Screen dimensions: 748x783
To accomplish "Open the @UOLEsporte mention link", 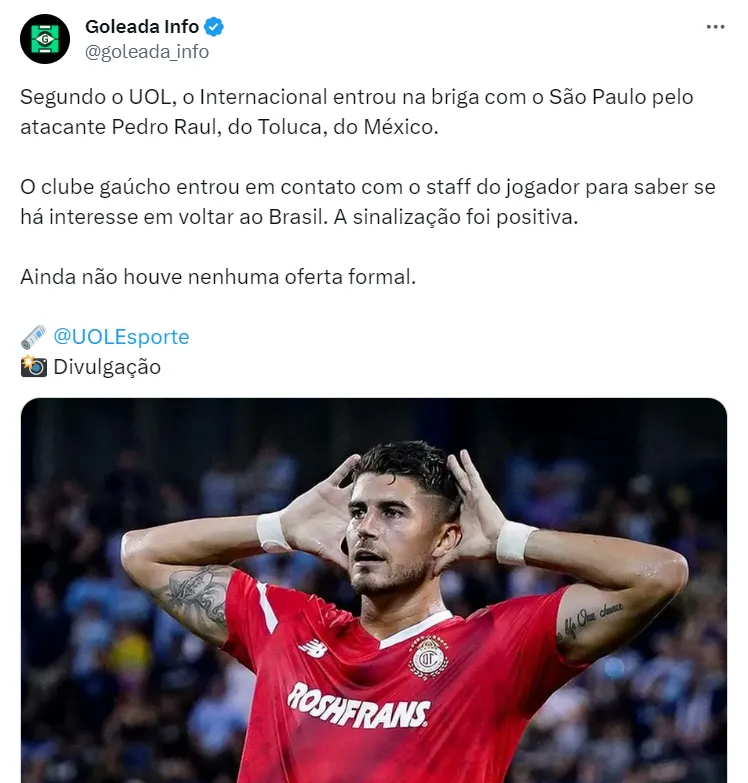I will coord(121,337).
